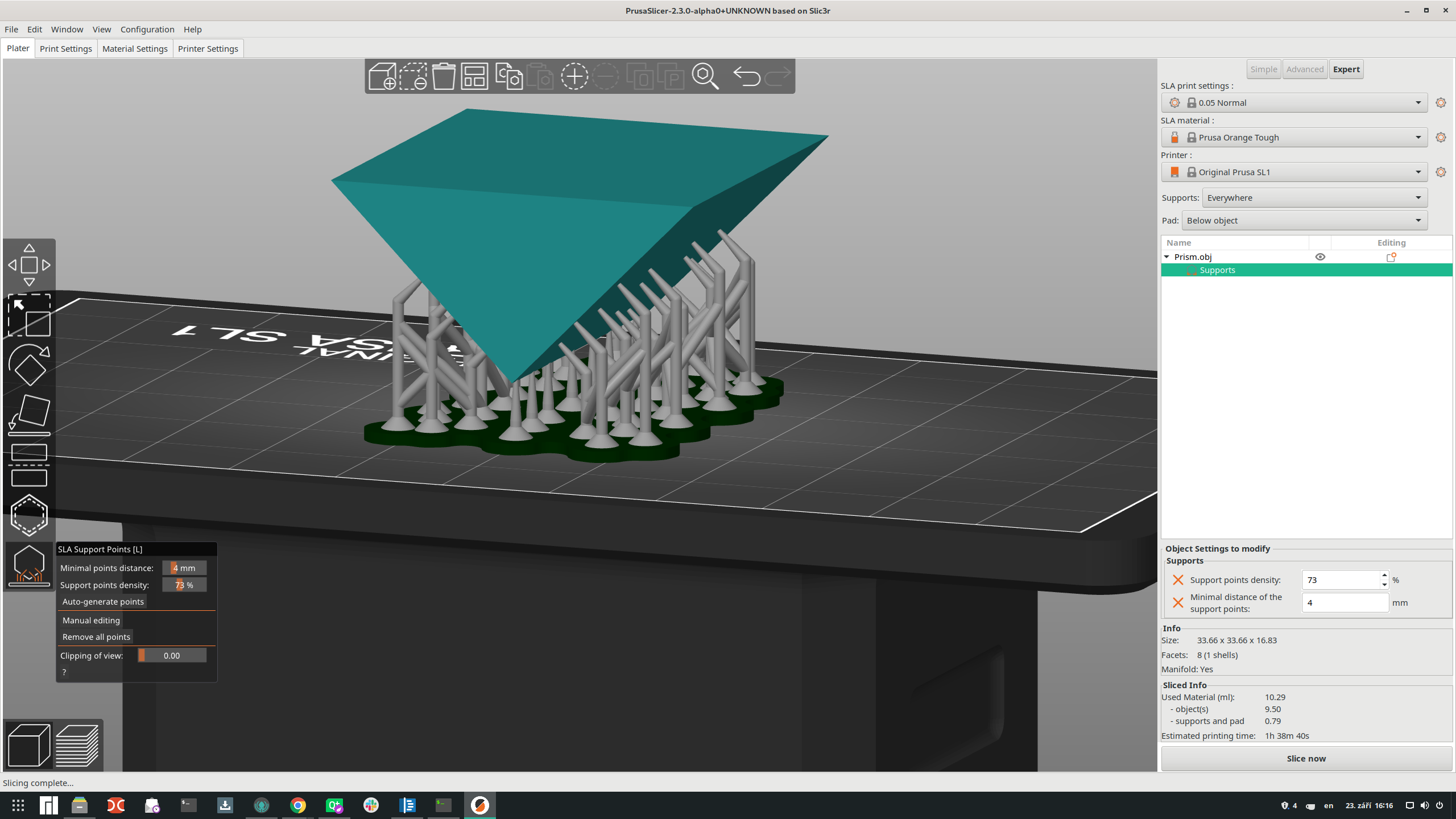Activate the Place on face tool
The height and width of the screenshot is (819, 1456).
[x=30, y=413]
